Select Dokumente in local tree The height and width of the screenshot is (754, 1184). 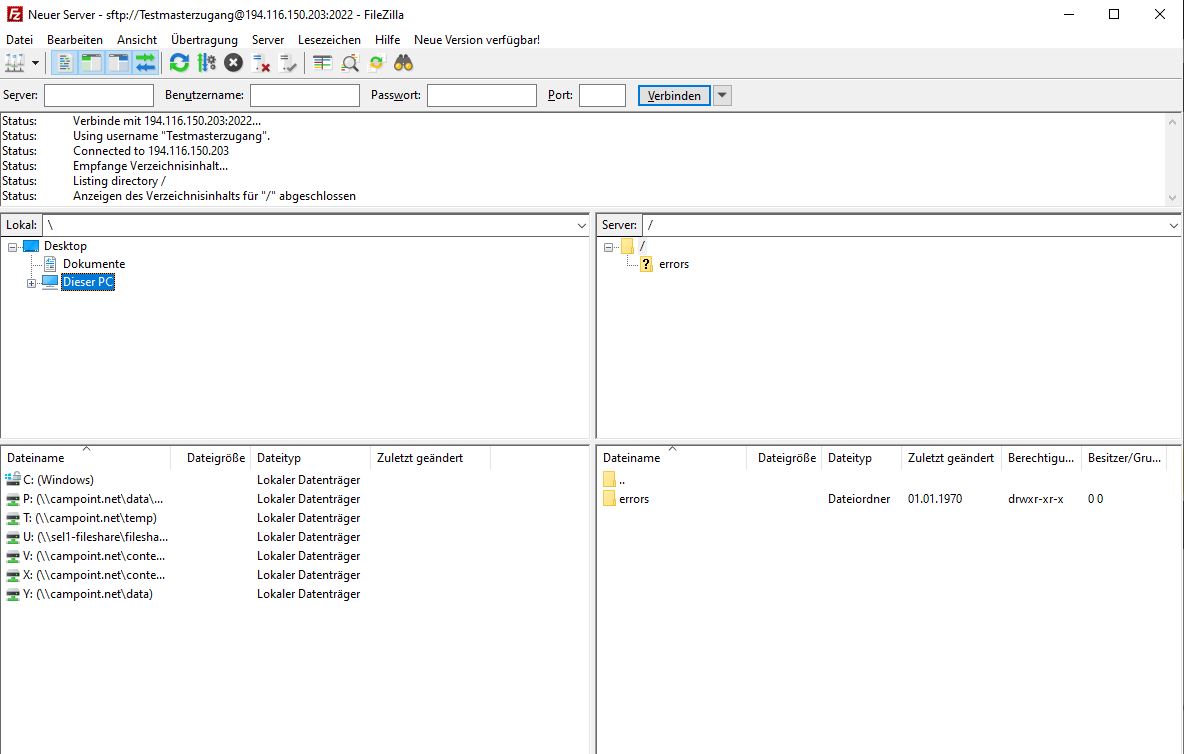pos(94,264)
